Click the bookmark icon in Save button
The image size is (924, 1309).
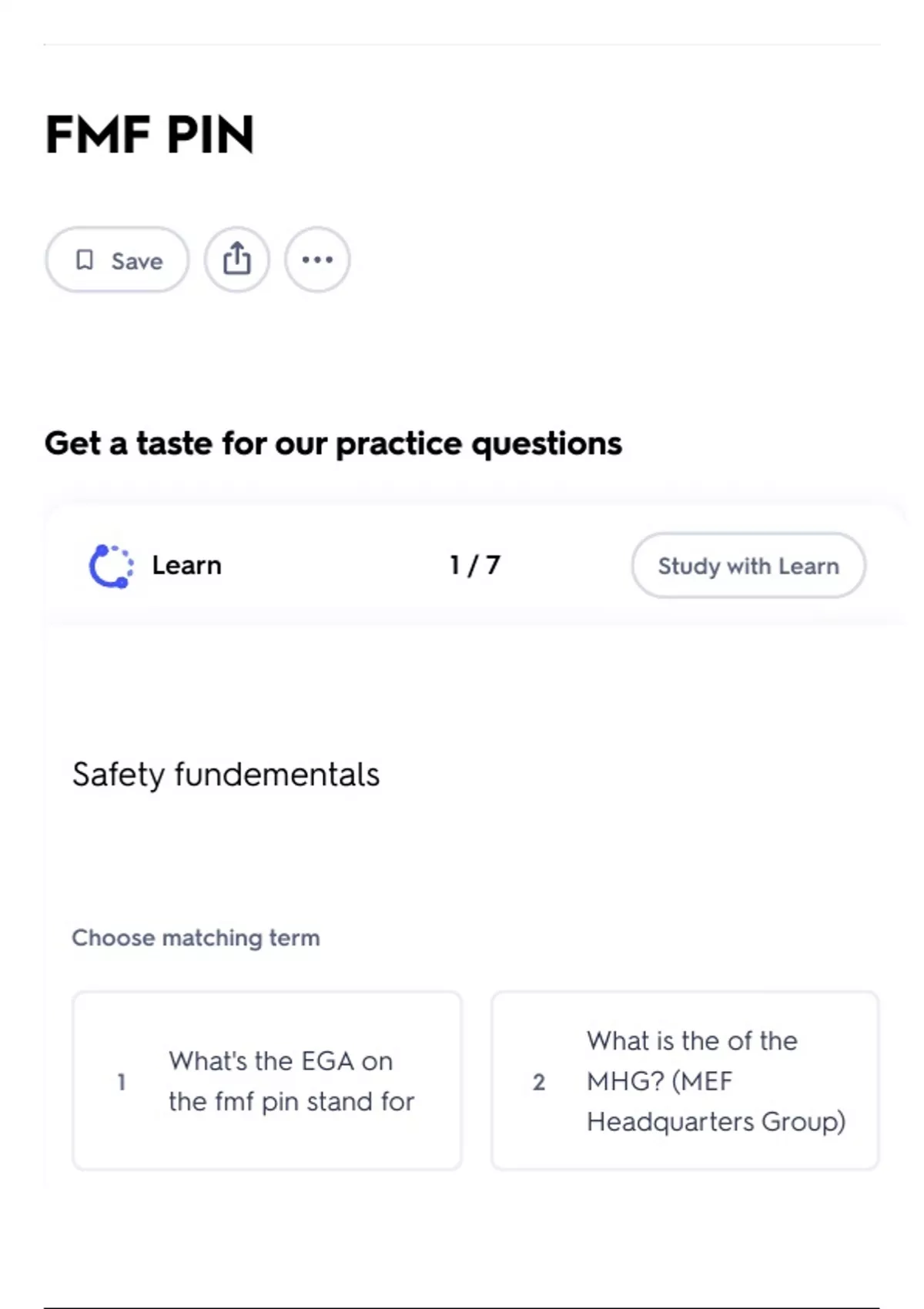tap(85, 260)
